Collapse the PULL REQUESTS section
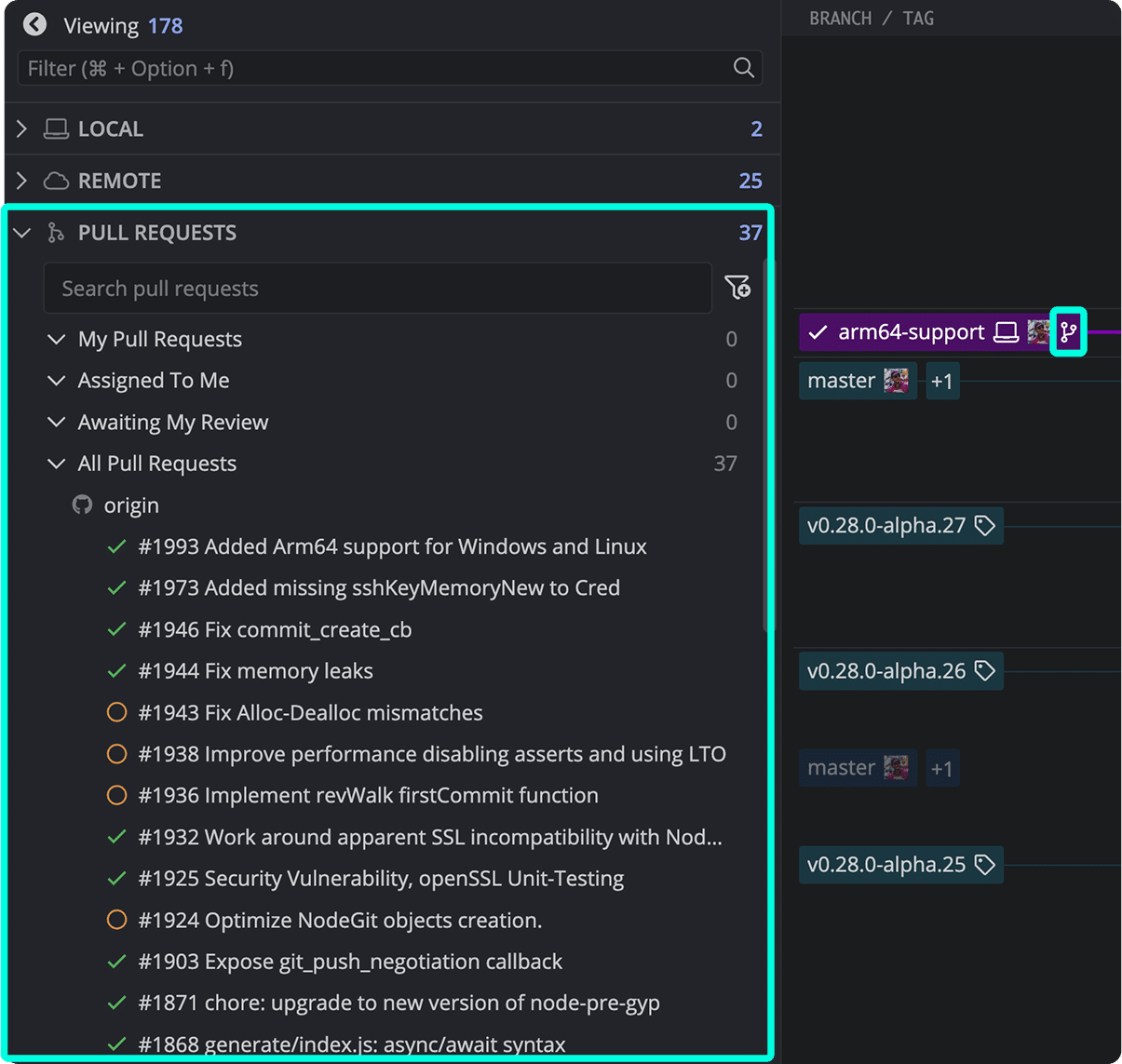 pyautogui.click(x=21, y=232)
